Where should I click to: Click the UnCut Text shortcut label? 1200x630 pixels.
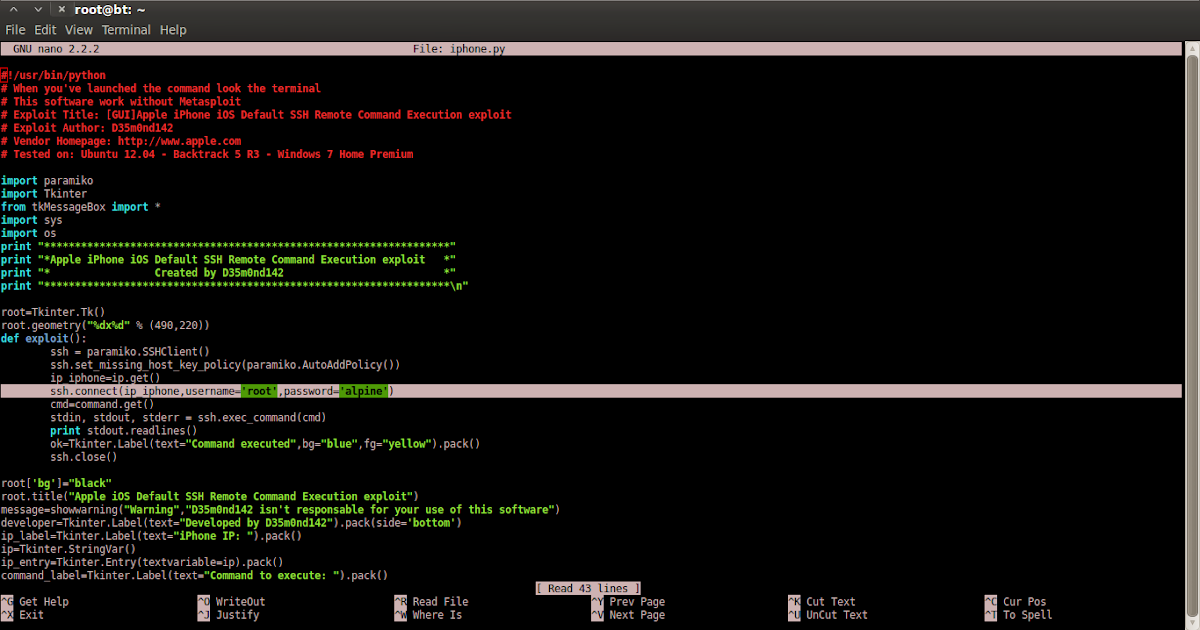point(837,615)
